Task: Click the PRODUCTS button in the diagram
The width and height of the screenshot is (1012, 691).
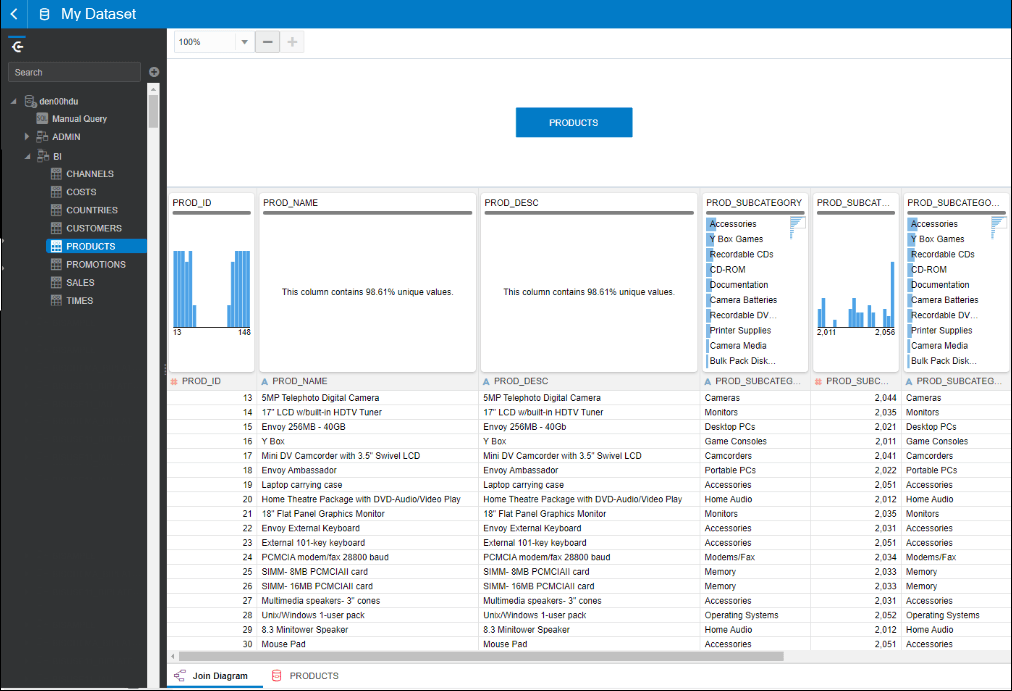Action: click(573, 122)
